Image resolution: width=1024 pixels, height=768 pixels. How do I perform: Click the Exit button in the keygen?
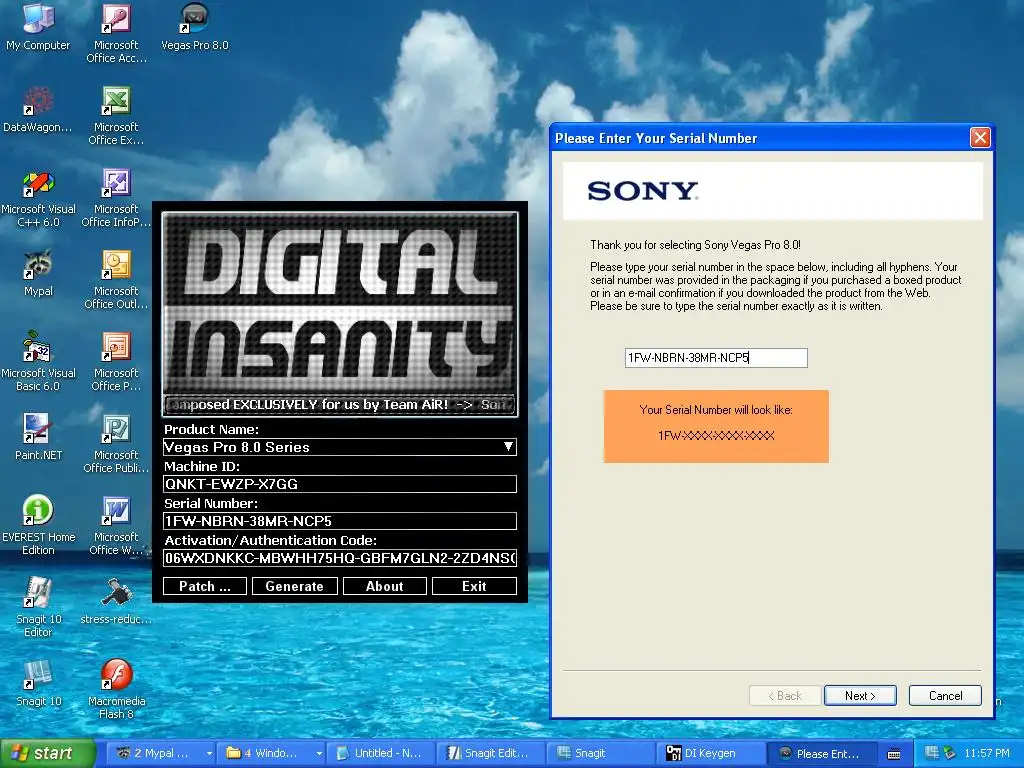point(474,586)
